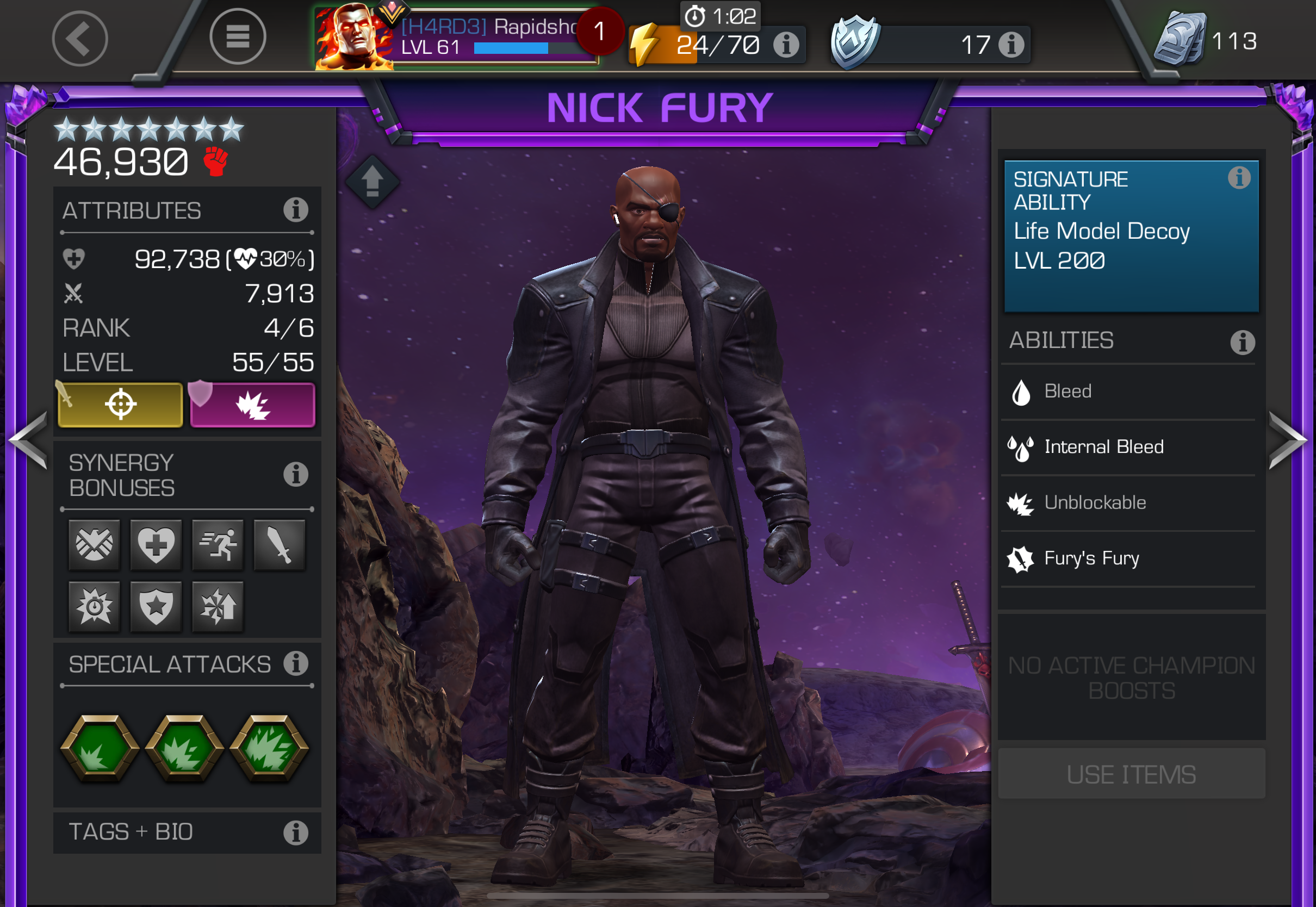Select the running figure synergy icon
The image size is (1316, 907).
[218, 544]
